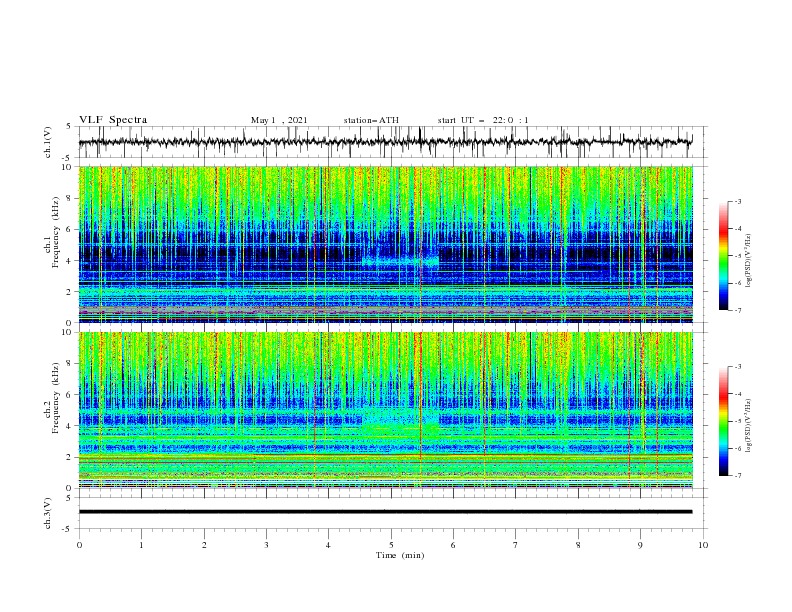The height and width of the screenshot is (612, 792).
Task: Click the "-7" tick on ch.1 colorbar
Action: pos(737,310)
